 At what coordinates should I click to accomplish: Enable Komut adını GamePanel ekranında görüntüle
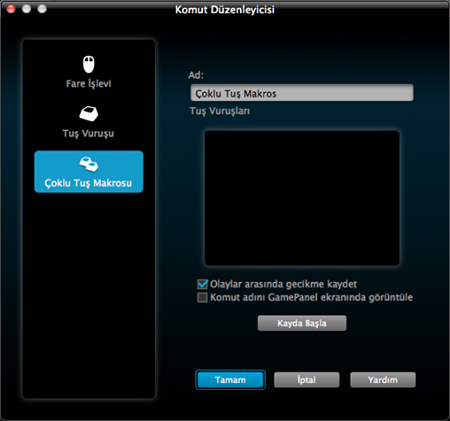point(202,297)
